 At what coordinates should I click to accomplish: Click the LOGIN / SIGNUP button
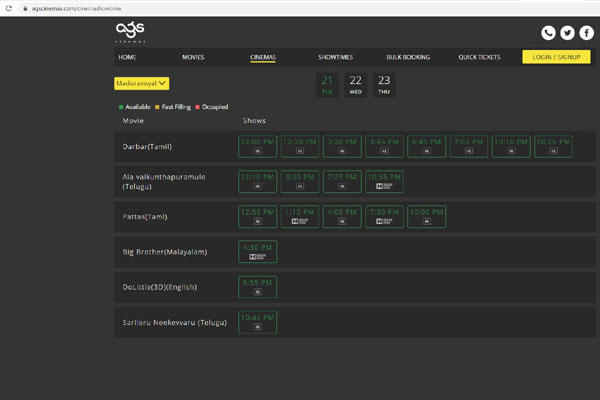(x=556, y=57)
